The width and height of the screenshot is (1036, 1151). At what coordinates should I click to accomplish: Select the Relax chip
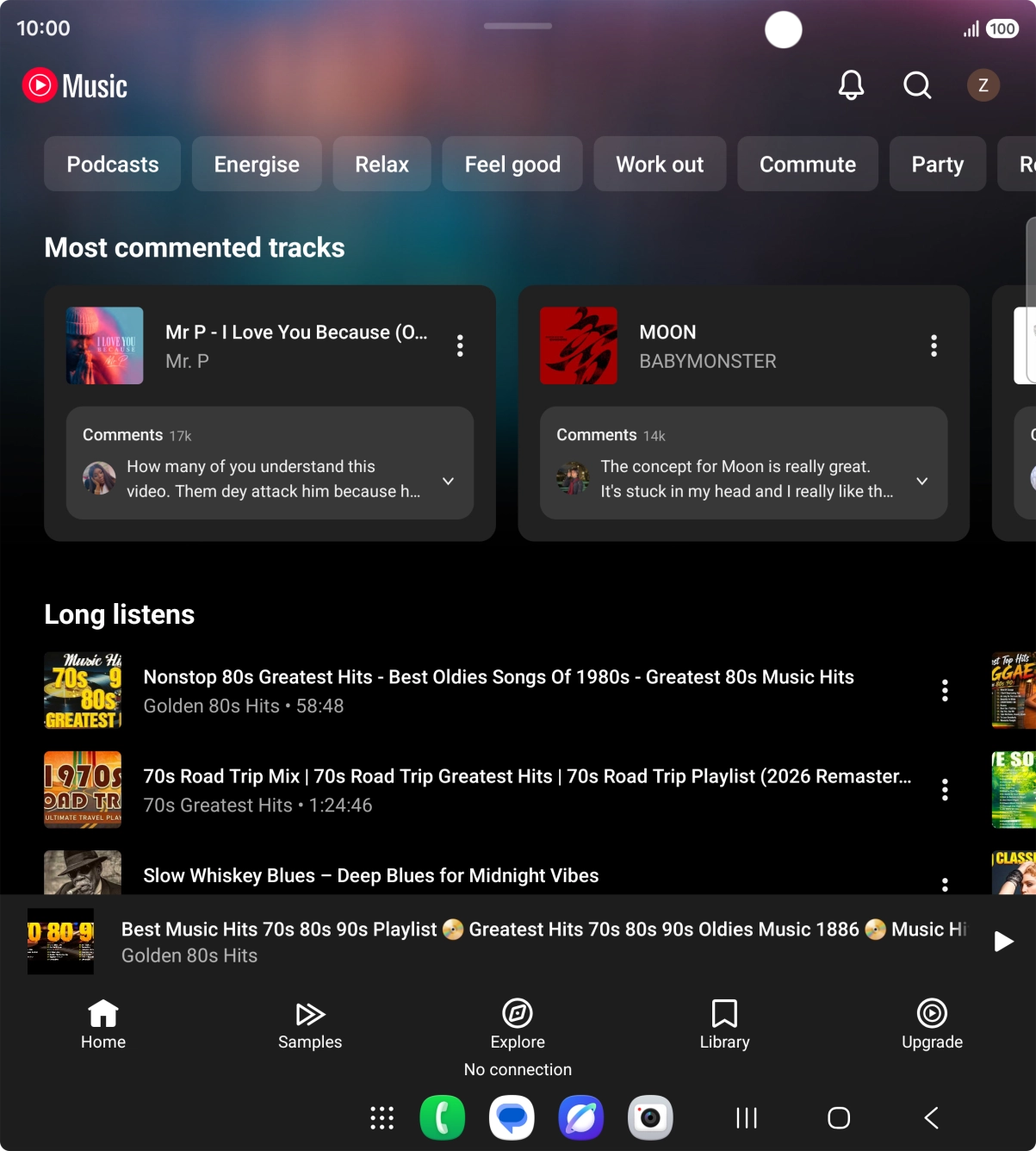tap(382, 164)
